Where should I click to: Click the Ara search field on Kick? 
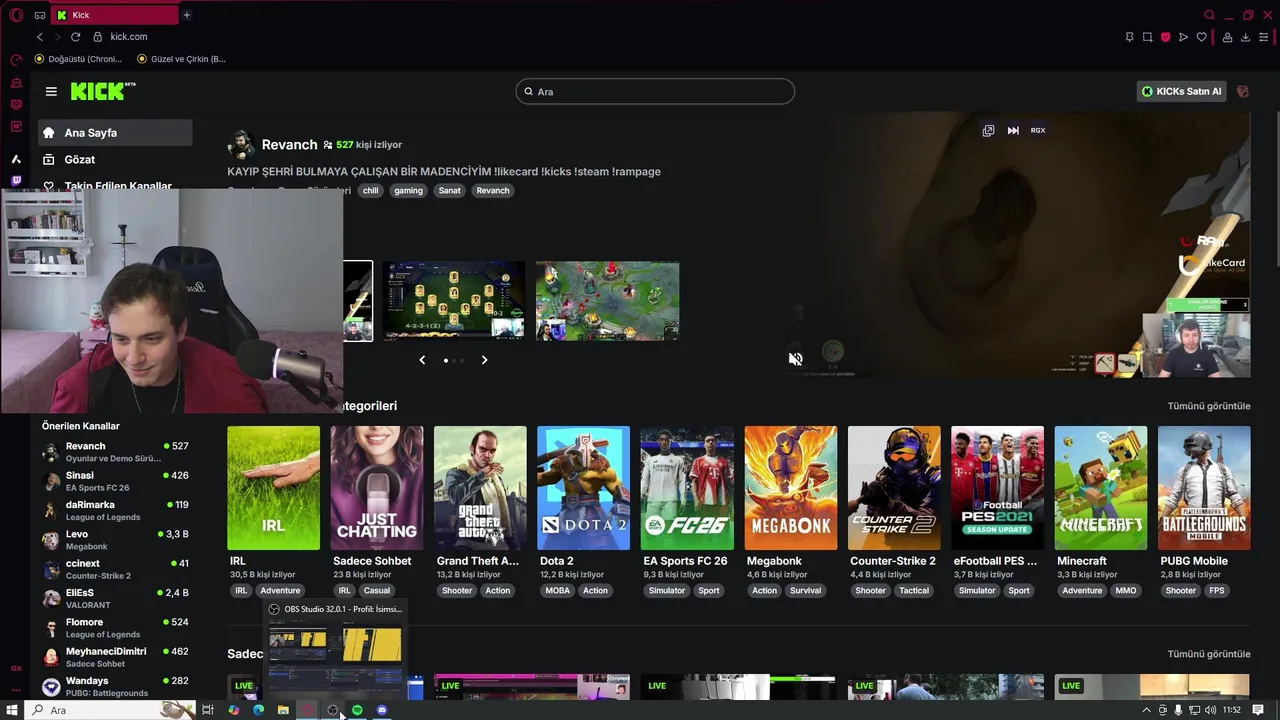click(655, 91)
